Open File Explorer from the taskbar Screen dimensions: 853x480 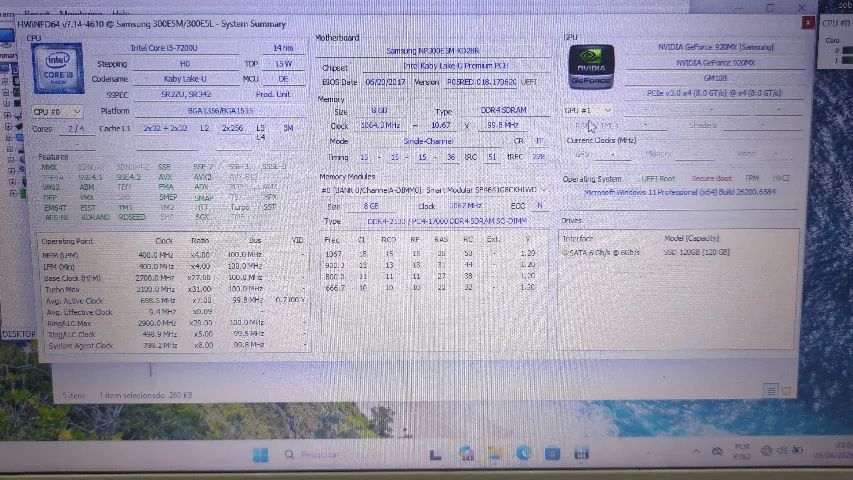tap(495, 454)
